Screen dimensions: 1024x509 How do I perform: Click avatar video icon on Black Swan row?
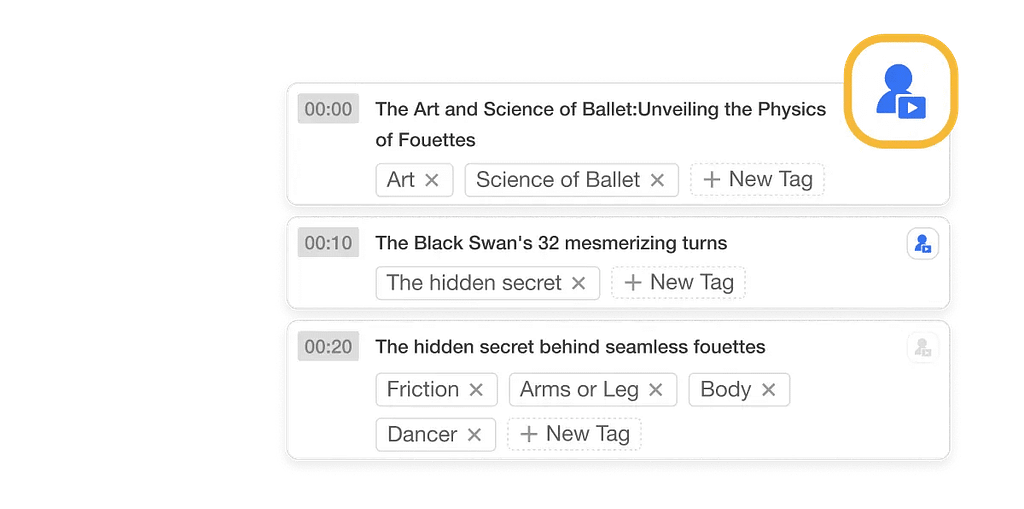922,244
